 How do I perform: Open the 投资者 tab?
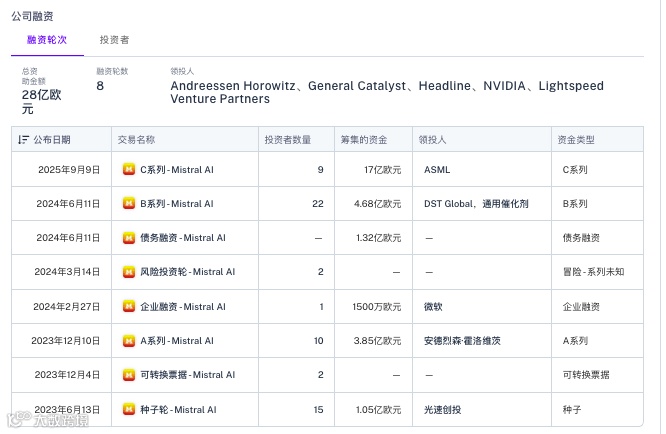point(114,40)
